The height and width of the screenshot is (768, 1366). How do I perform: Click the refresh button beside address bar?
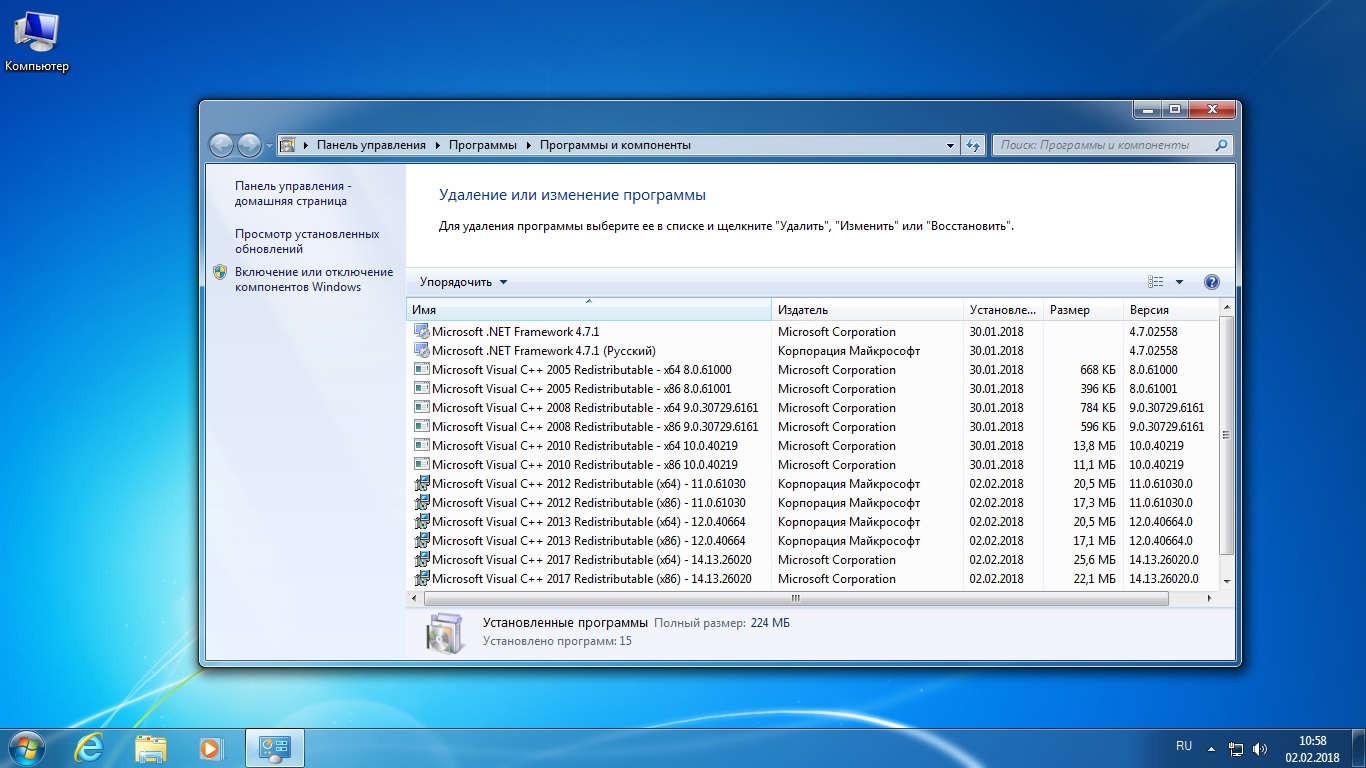(x=973, y=145)
